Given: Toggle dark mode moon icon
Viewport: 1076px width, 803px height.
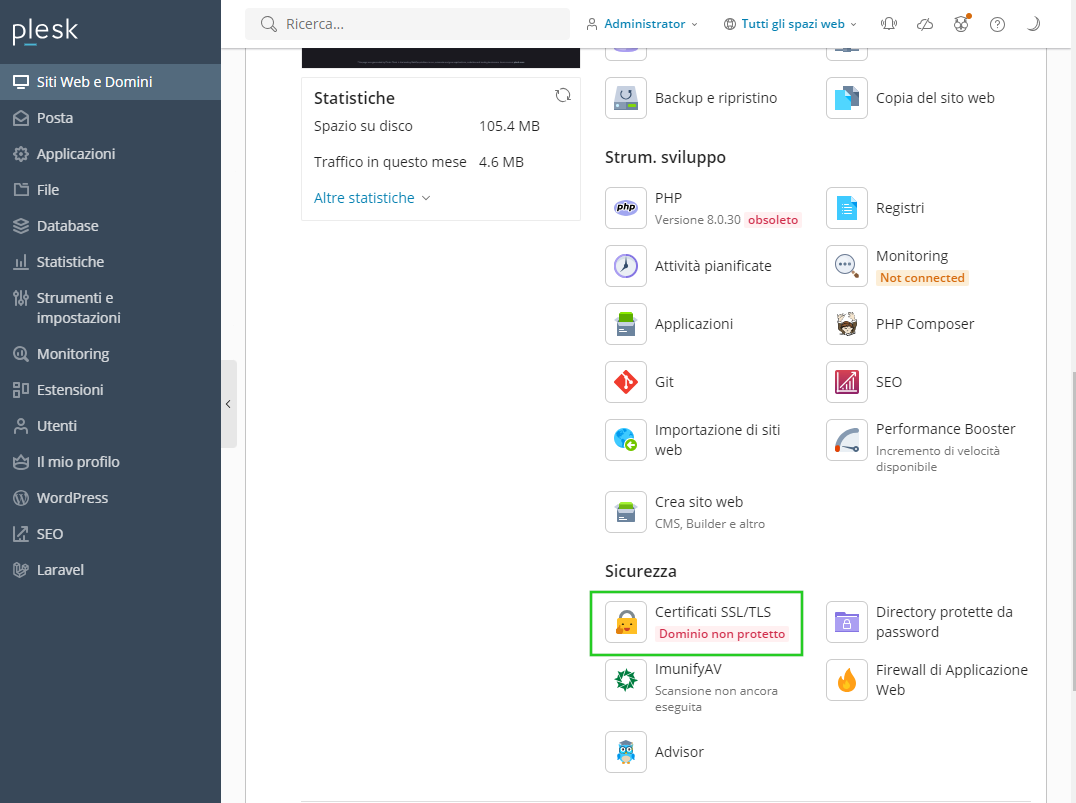Looking at the screenshot, I should click(x=1033, y=24).
